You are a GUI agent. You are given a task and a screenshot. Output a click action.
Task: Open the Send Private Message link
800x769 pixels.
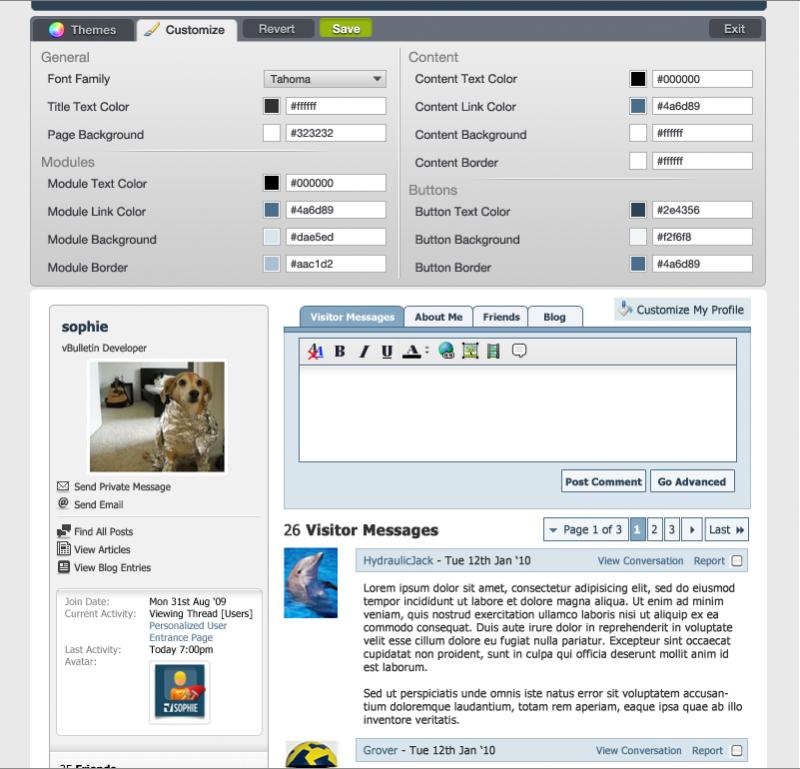[x=122, y=487]
